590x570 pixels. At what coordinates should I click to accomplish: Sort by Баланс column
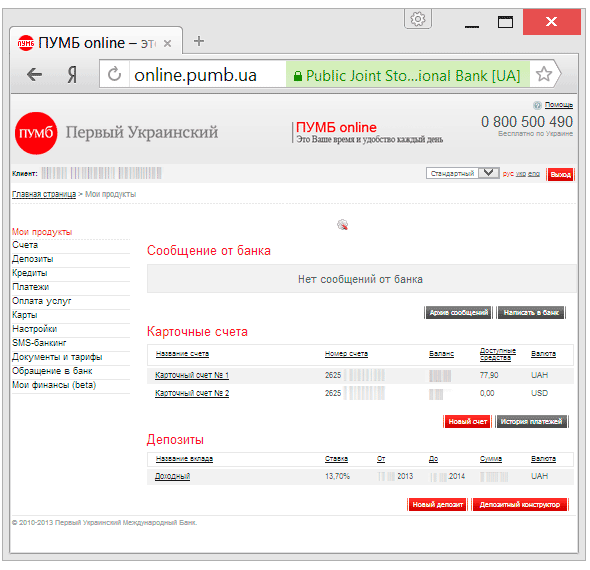441,354
